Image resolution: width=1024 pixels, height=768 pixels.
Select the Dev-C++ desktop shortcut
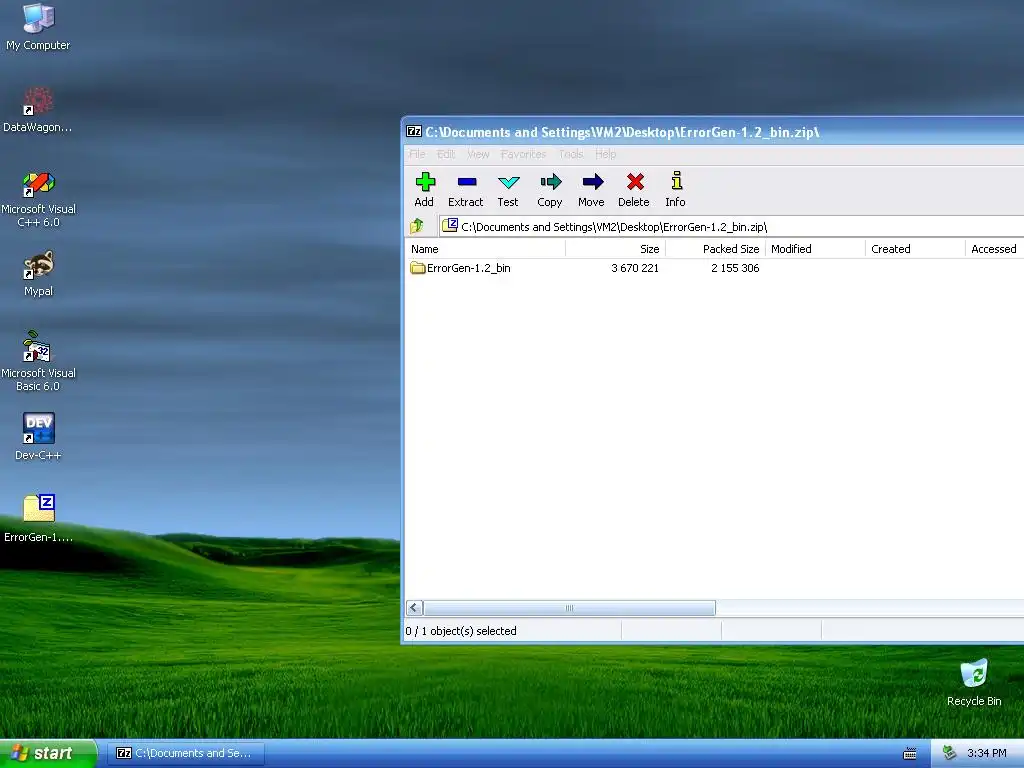point(38,437)
